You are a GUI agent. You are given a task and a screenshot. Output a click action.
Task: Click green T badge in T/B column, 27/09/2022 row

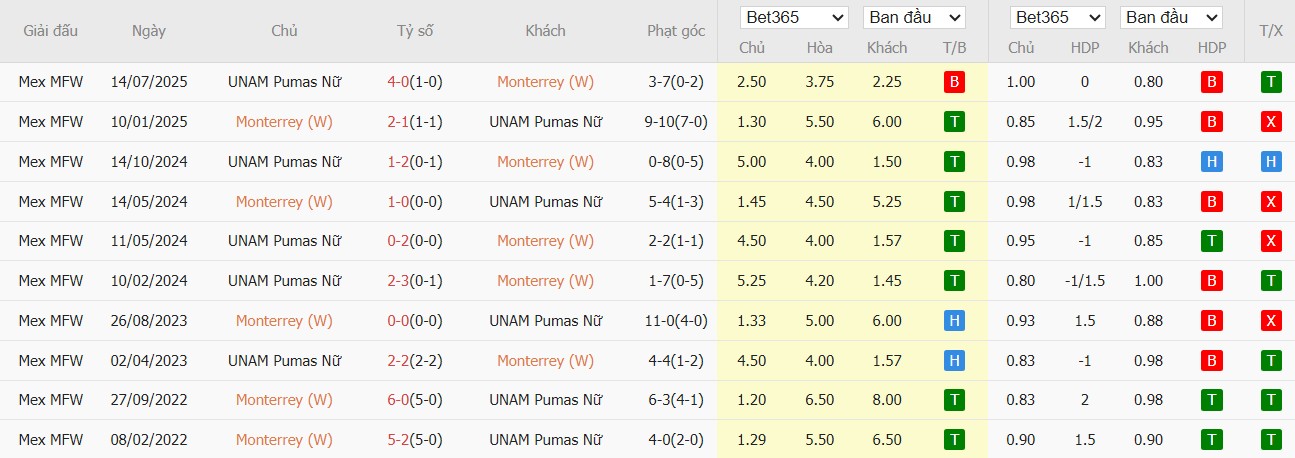[954, 400]
